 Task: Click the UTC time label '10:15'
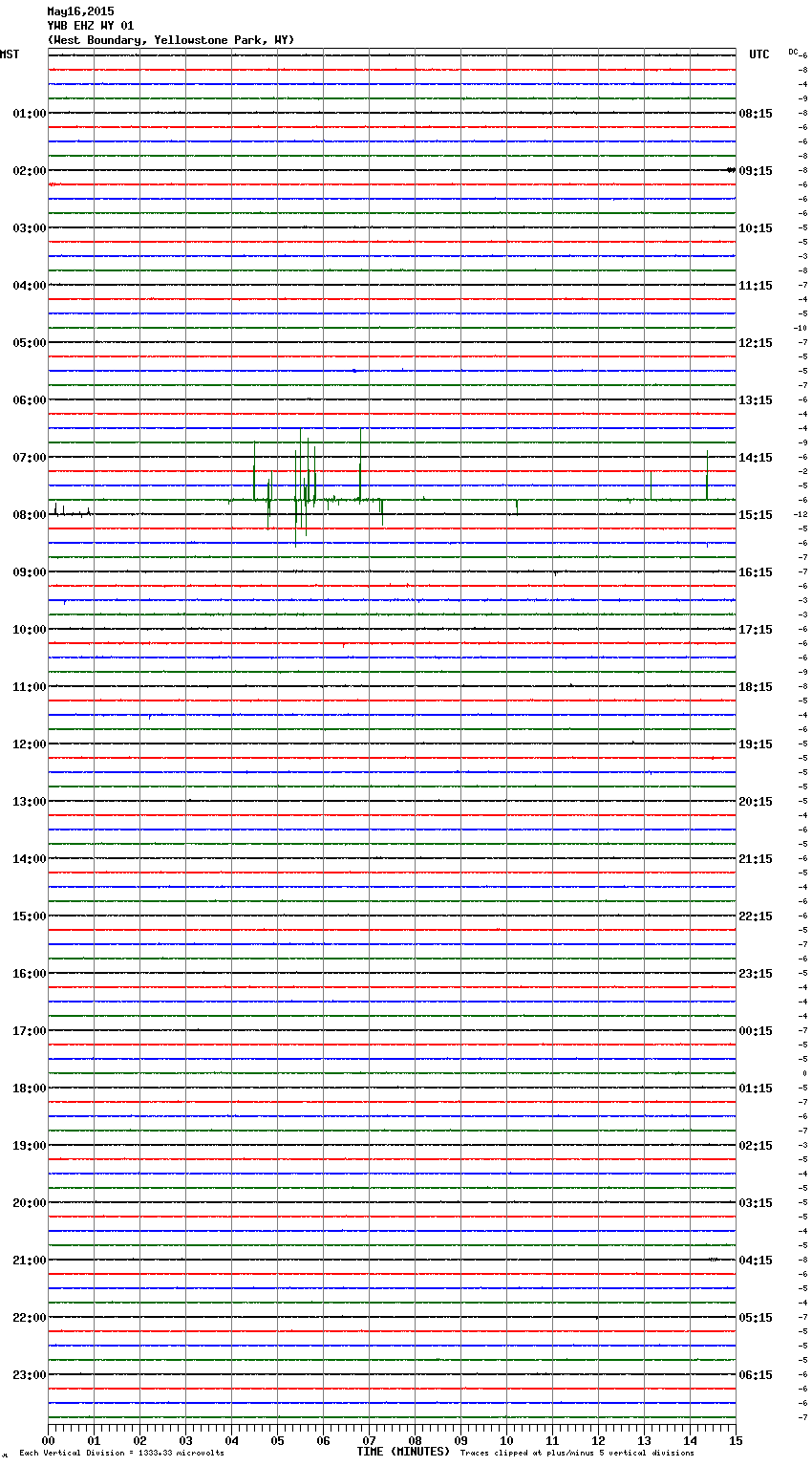[x=756, y=228]
